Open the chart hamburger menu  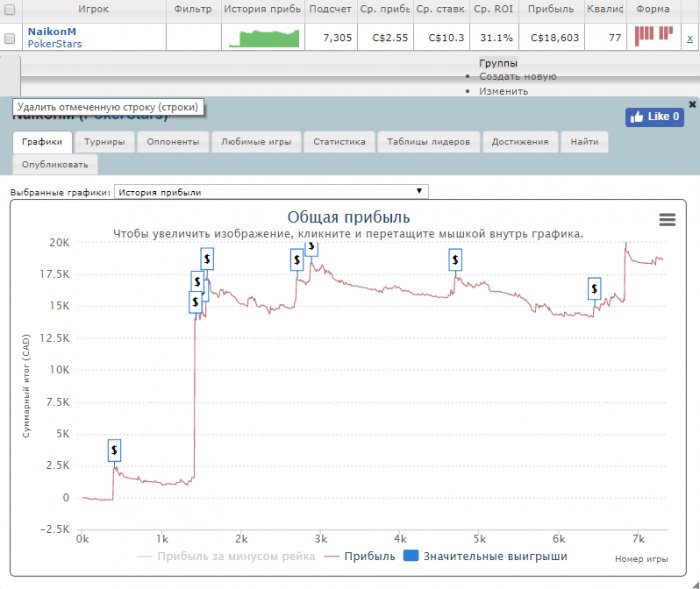click(x=667, y=220)
